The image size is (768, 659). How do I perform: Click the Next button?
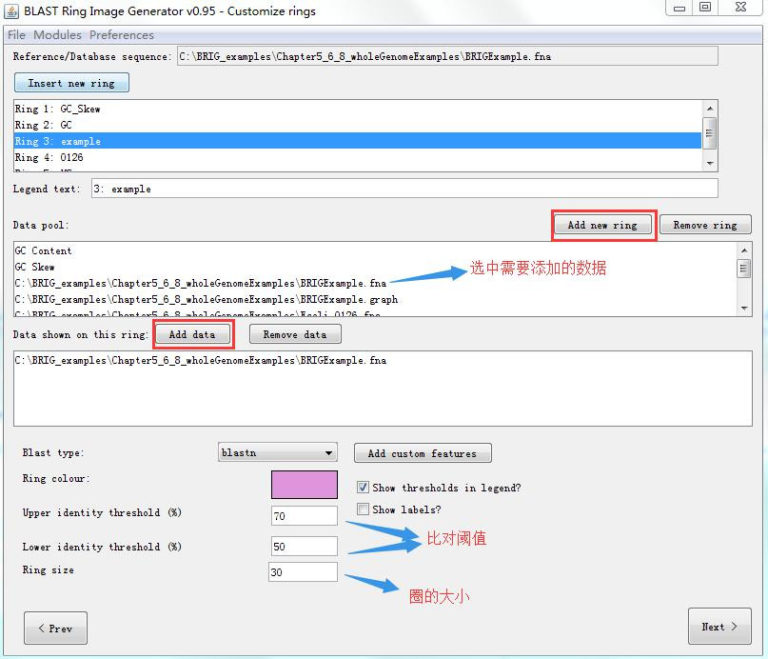click(720, 626)
